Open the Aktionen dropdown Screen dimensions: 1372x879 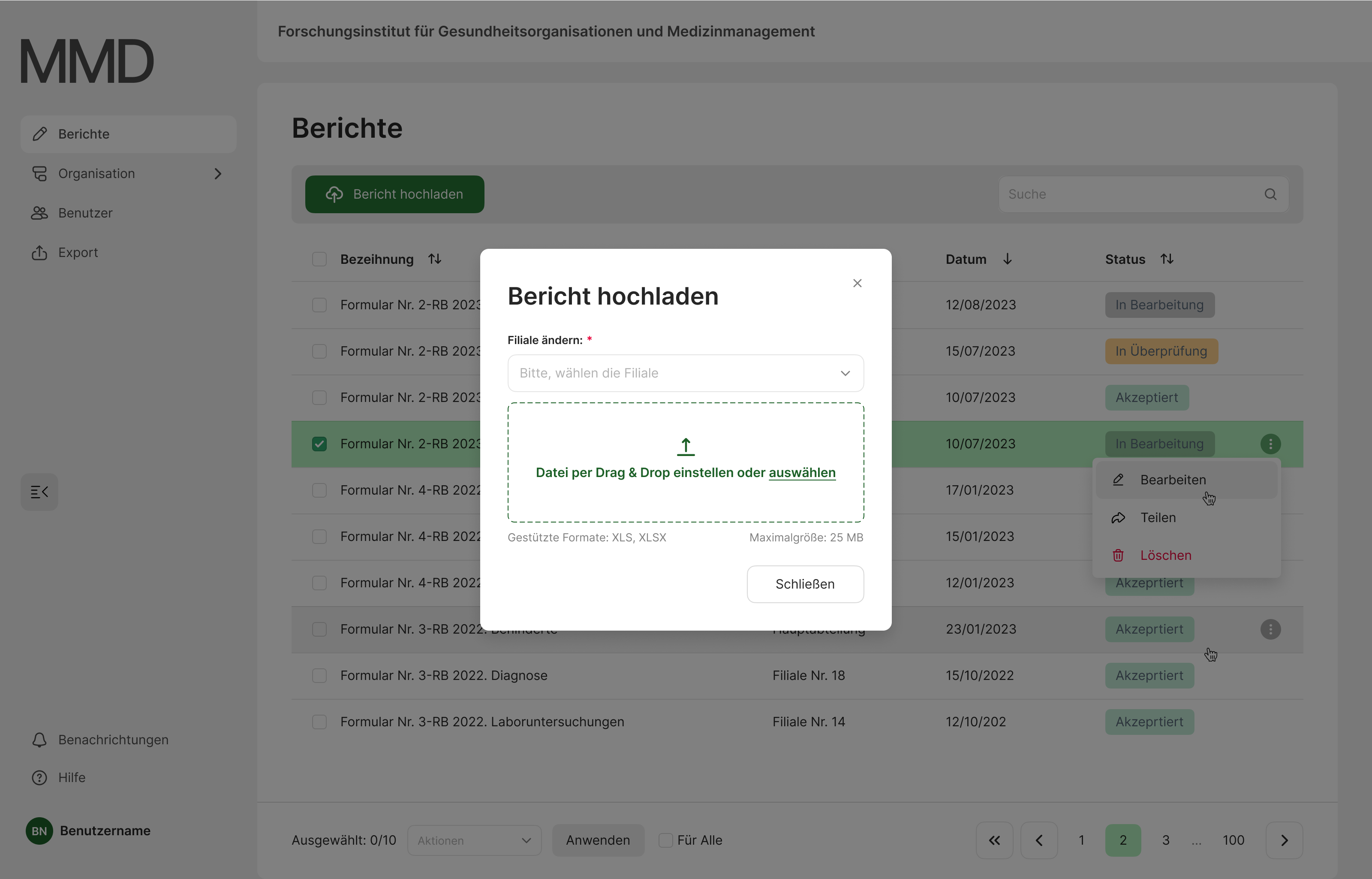(x=474, y=840)
